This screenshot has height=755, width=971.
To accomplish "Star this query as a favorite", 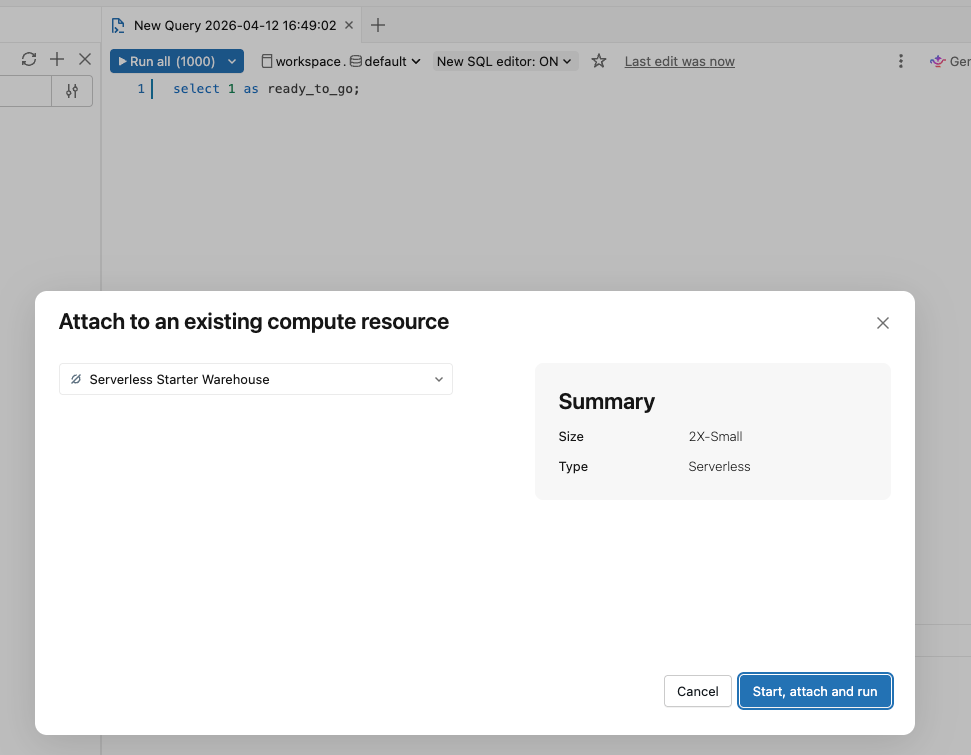I will [x=599, y=61].
